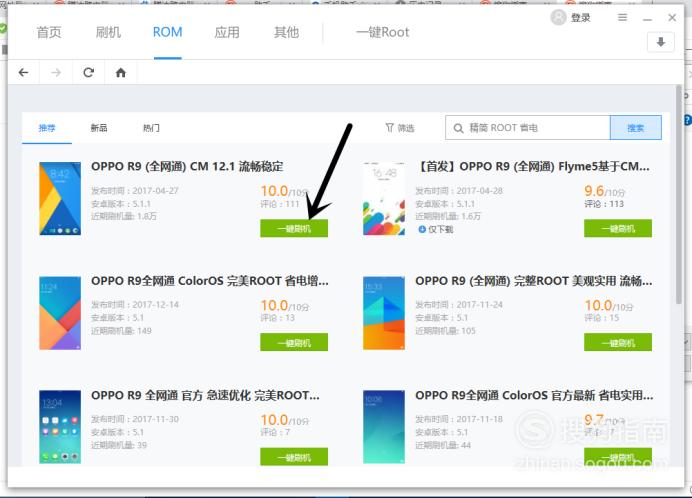Open OPPO R9全网通 ColorOS 官方最新 省电实用 title
This screenshot has width=692, height=498.
[534, 395]
